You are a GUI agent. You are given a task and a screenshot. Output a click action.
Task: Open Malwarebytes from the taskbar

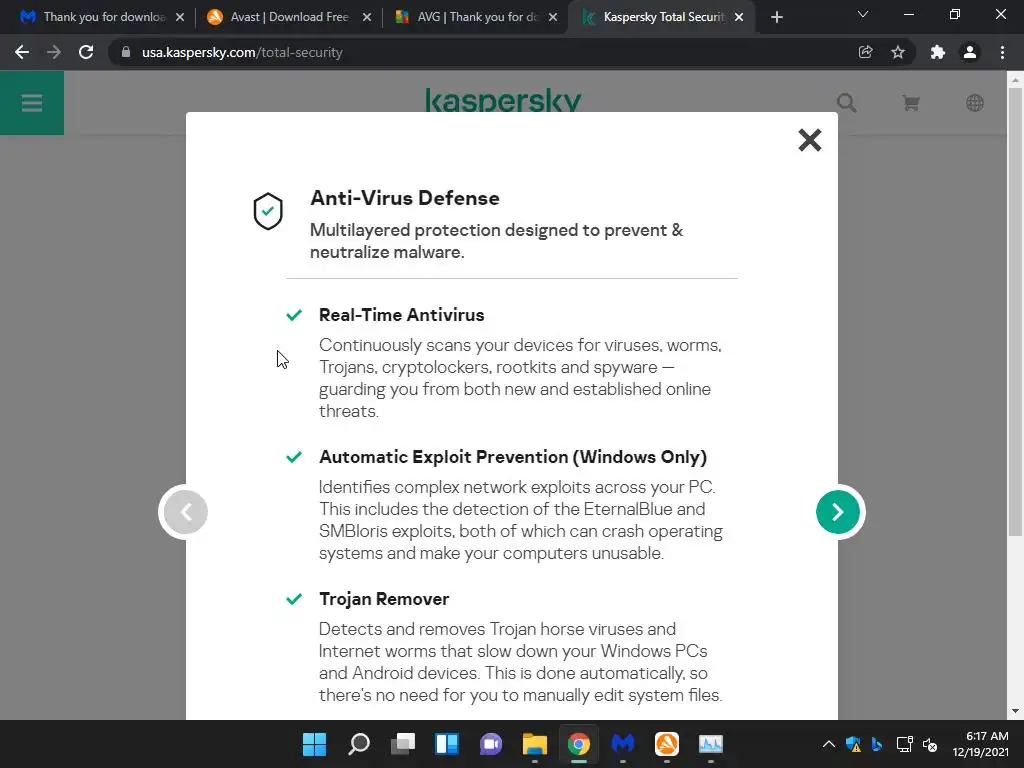pos(623,744)
